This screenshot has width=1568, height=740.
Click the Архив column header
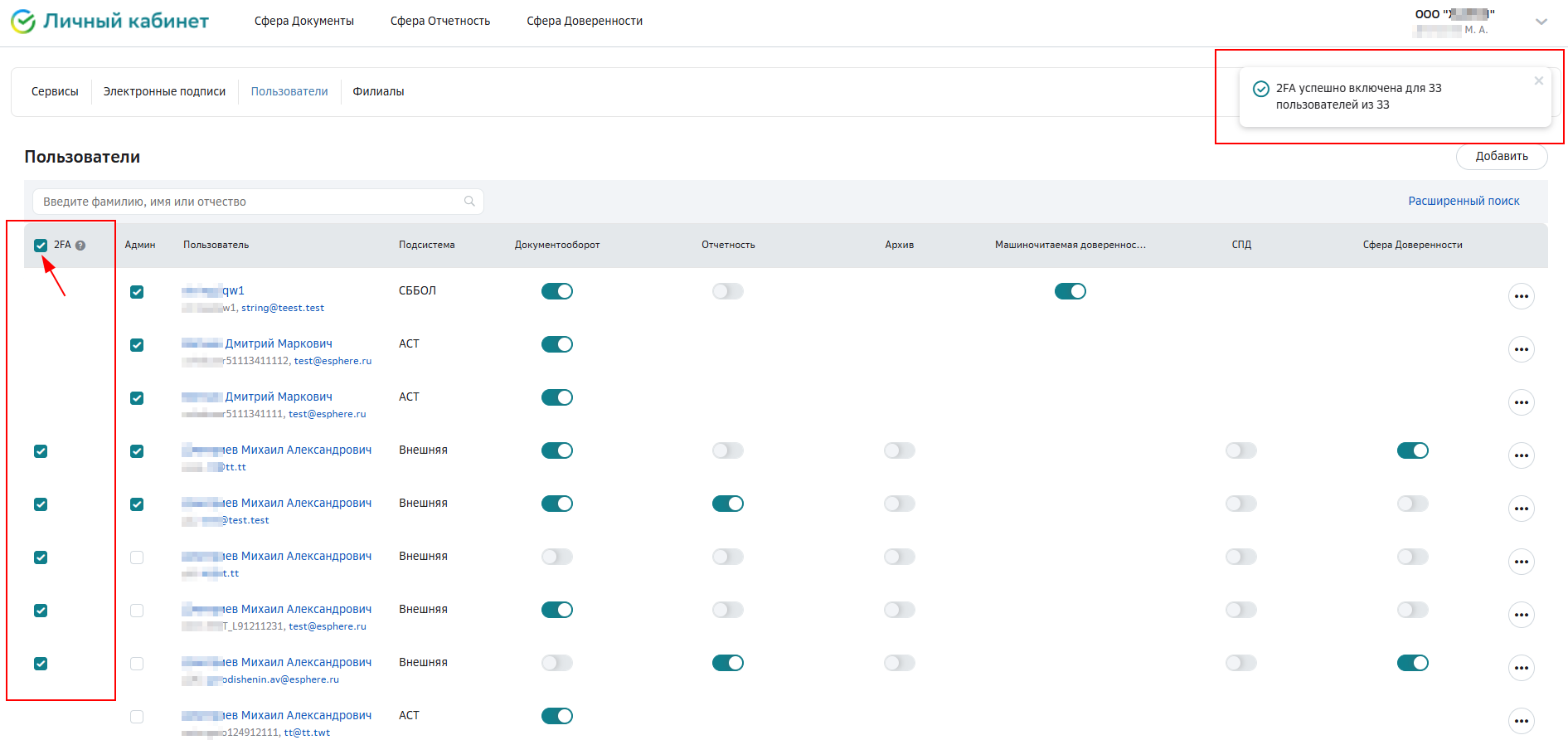tap(900, 246)
